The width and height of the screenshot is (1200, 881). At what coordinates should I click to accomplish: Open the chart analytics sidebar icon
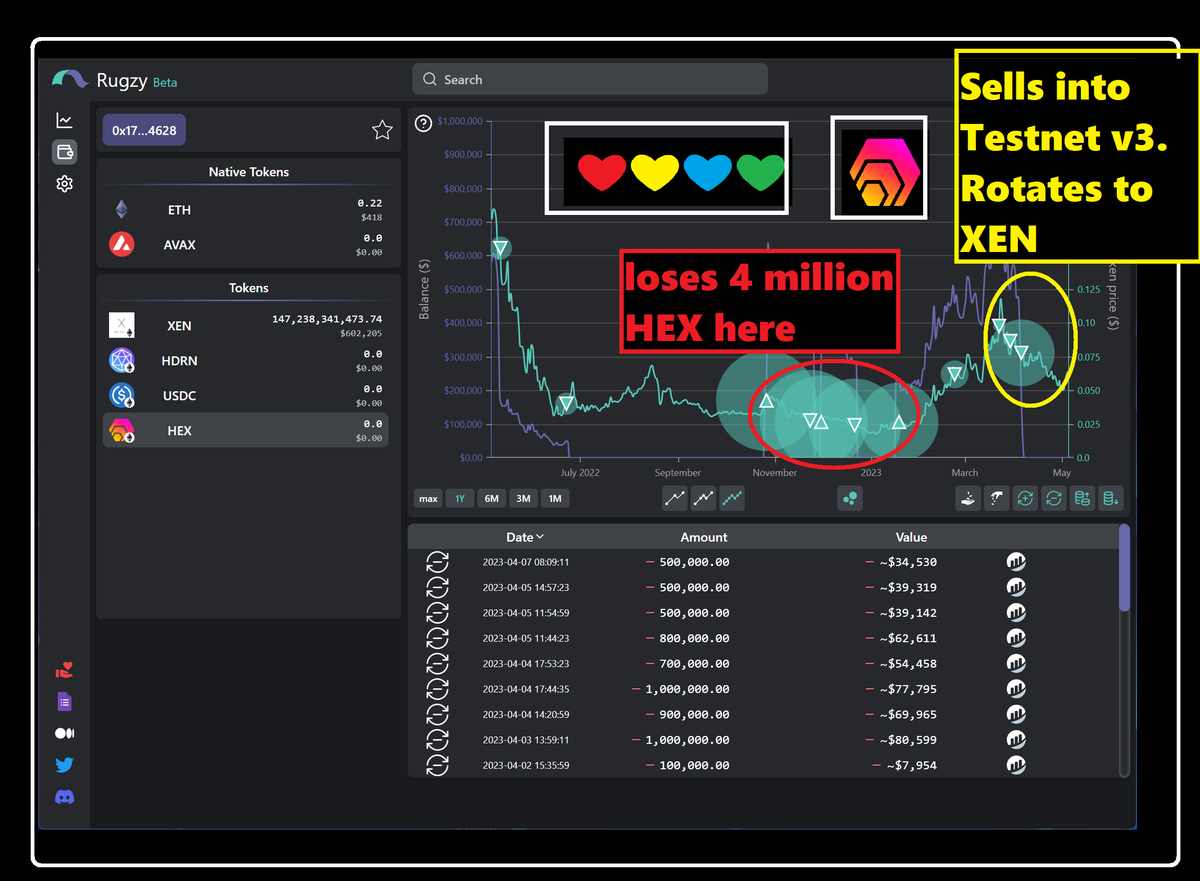coord(64,120)
